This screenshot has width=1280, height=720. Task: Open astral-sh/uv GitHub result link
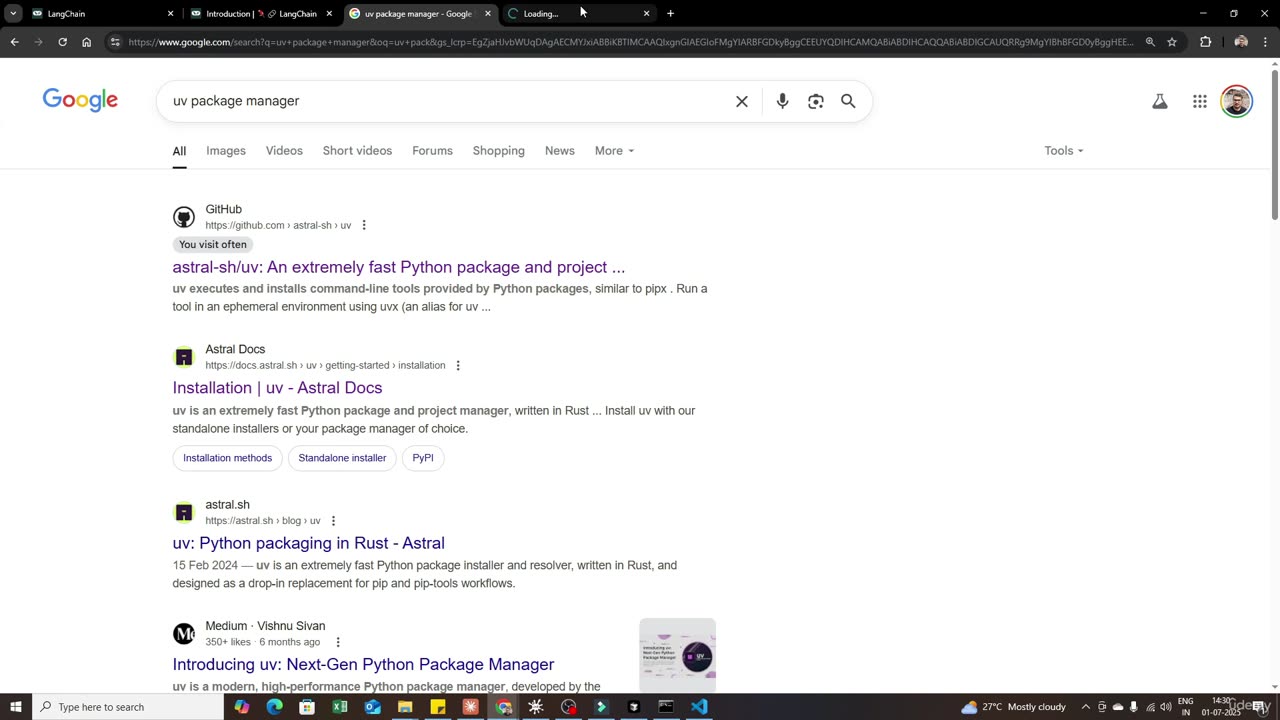click(398, 267)
